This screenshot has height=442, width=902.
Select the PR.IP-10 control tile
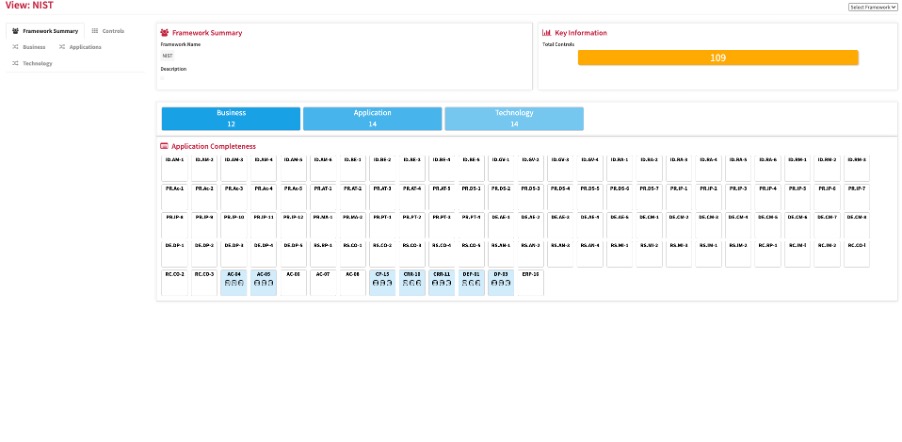[x=234, y=226]
